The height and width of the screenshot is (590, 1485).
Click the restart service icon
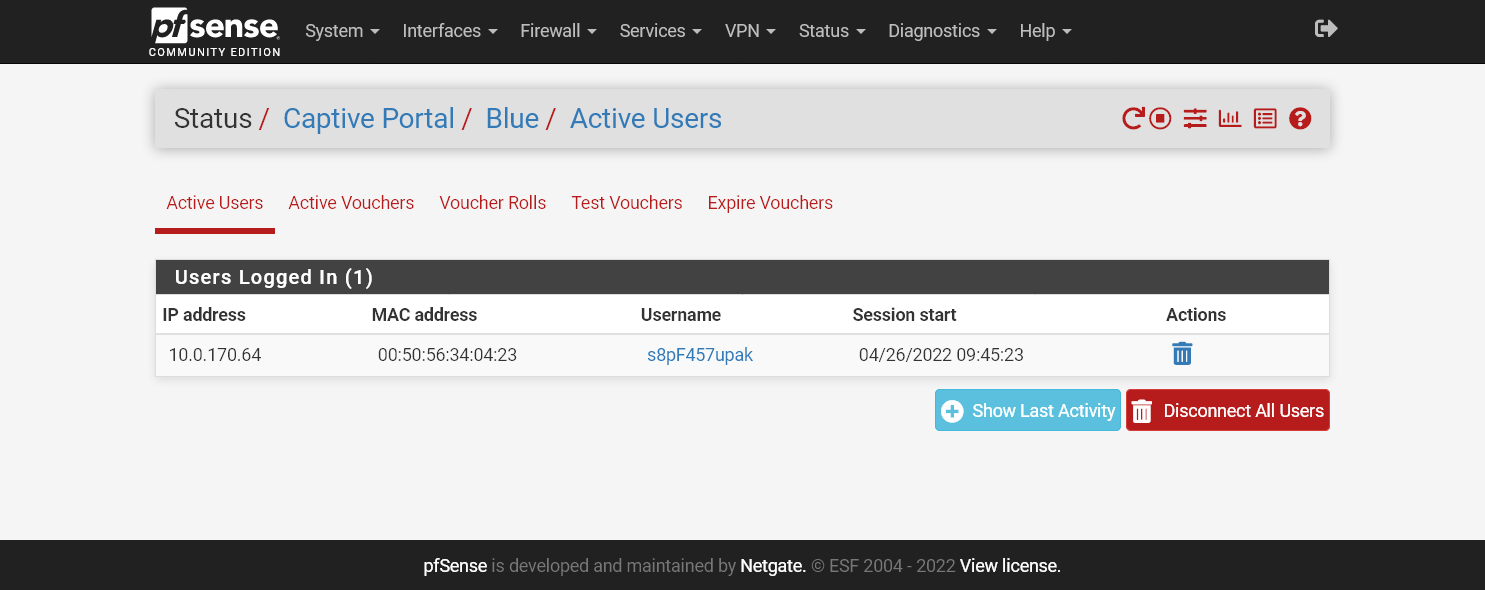point(1132,119)
